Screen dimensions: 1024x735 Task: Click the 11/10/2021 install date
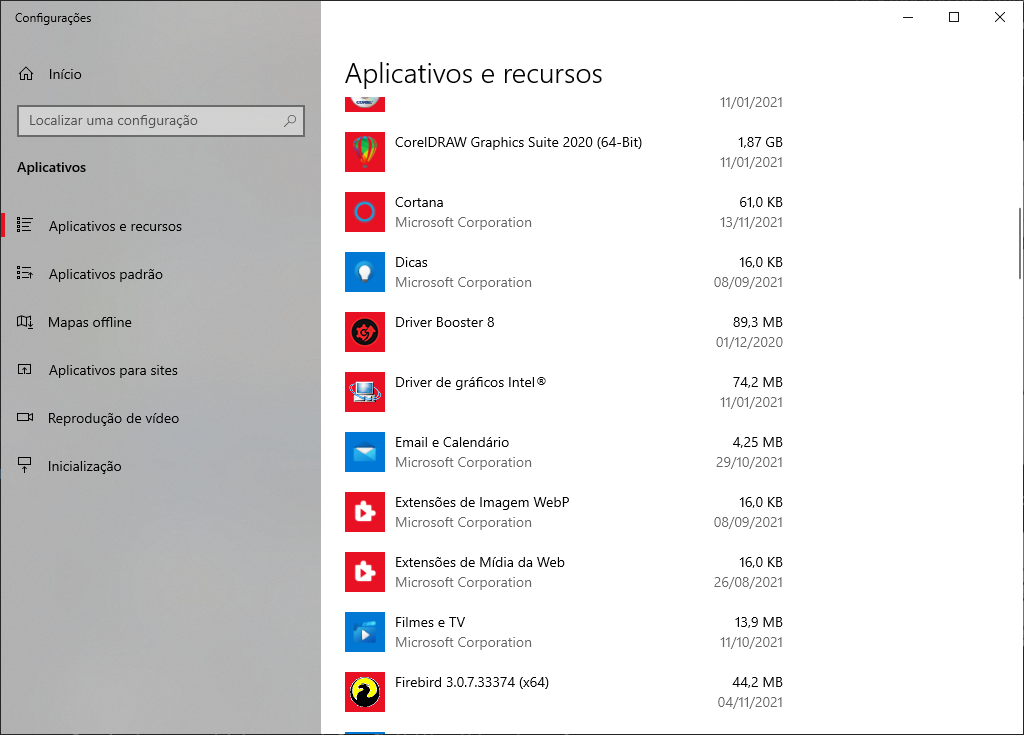(751, 642)
